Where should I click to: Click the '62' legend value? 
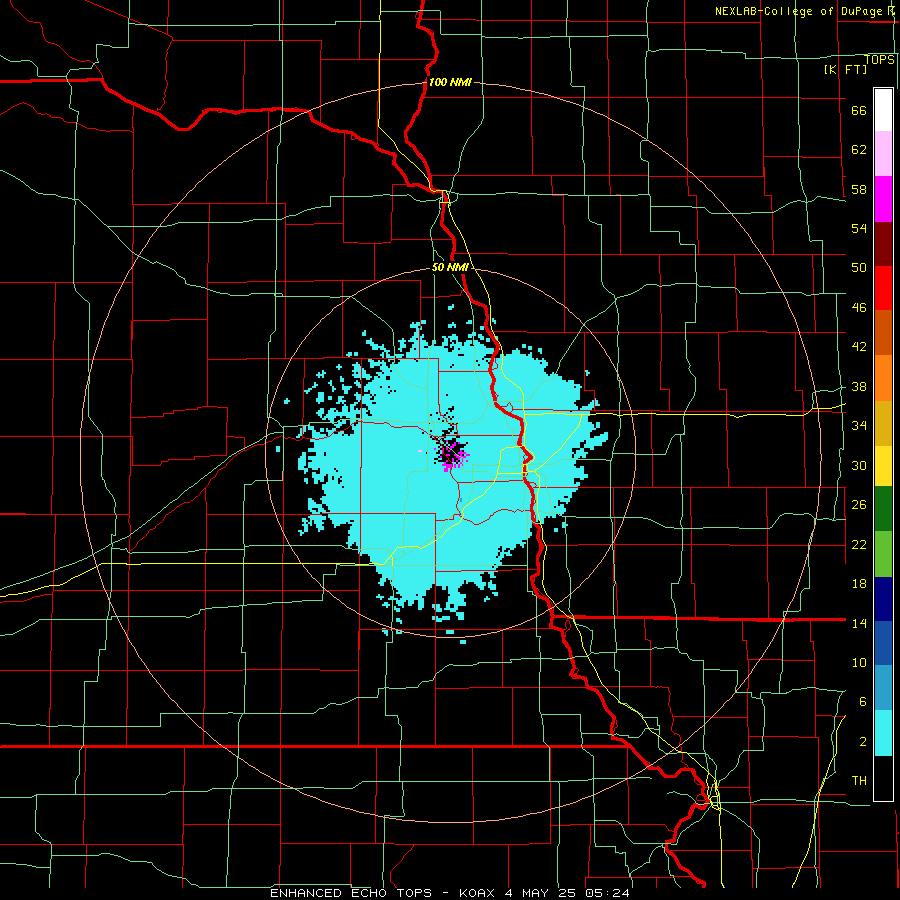click(859, 150)
